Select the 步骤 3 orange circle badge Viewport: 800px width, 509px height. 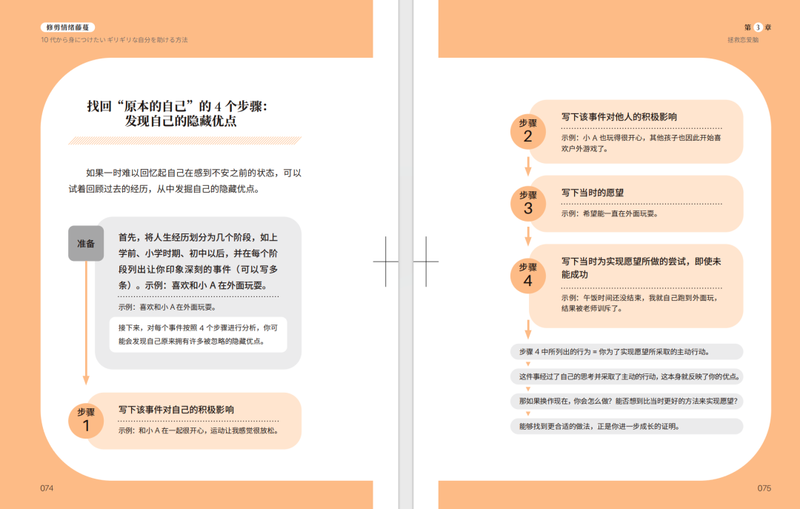tap(528, 201)
